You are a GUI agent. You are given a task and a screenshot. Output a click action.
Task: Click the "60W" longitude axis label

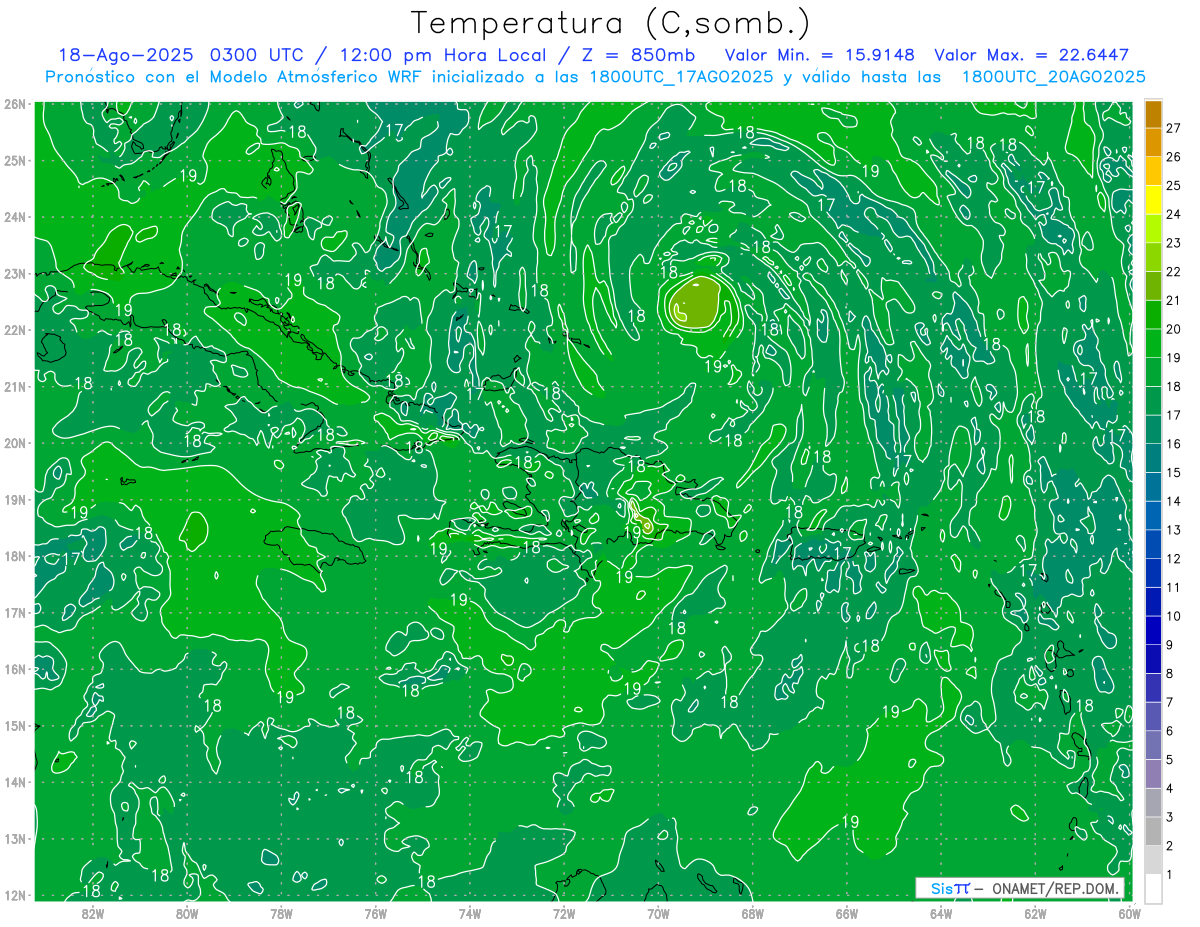1129,913
